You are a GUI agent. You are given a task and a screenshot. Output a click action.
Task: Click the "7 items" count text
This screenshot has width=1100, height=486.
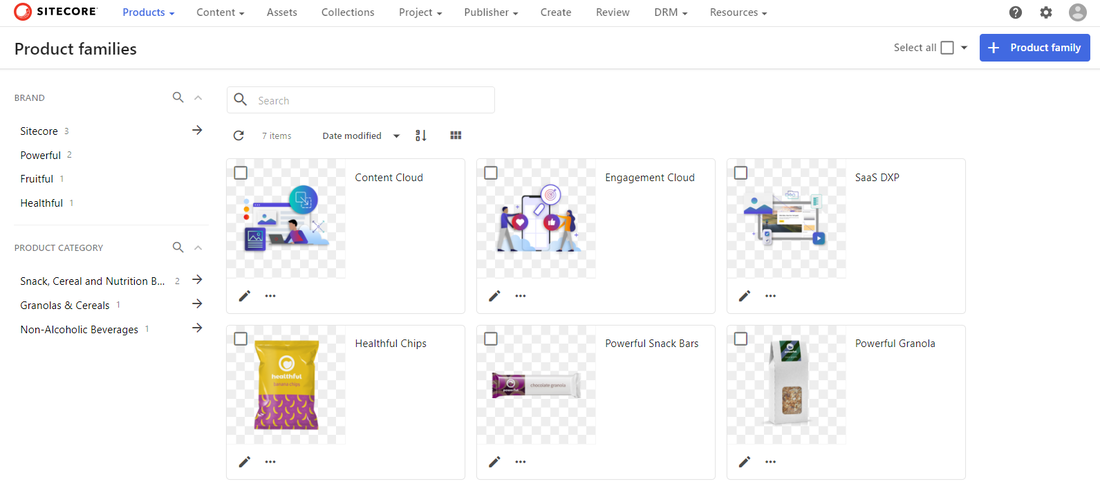tap(276, 136)
